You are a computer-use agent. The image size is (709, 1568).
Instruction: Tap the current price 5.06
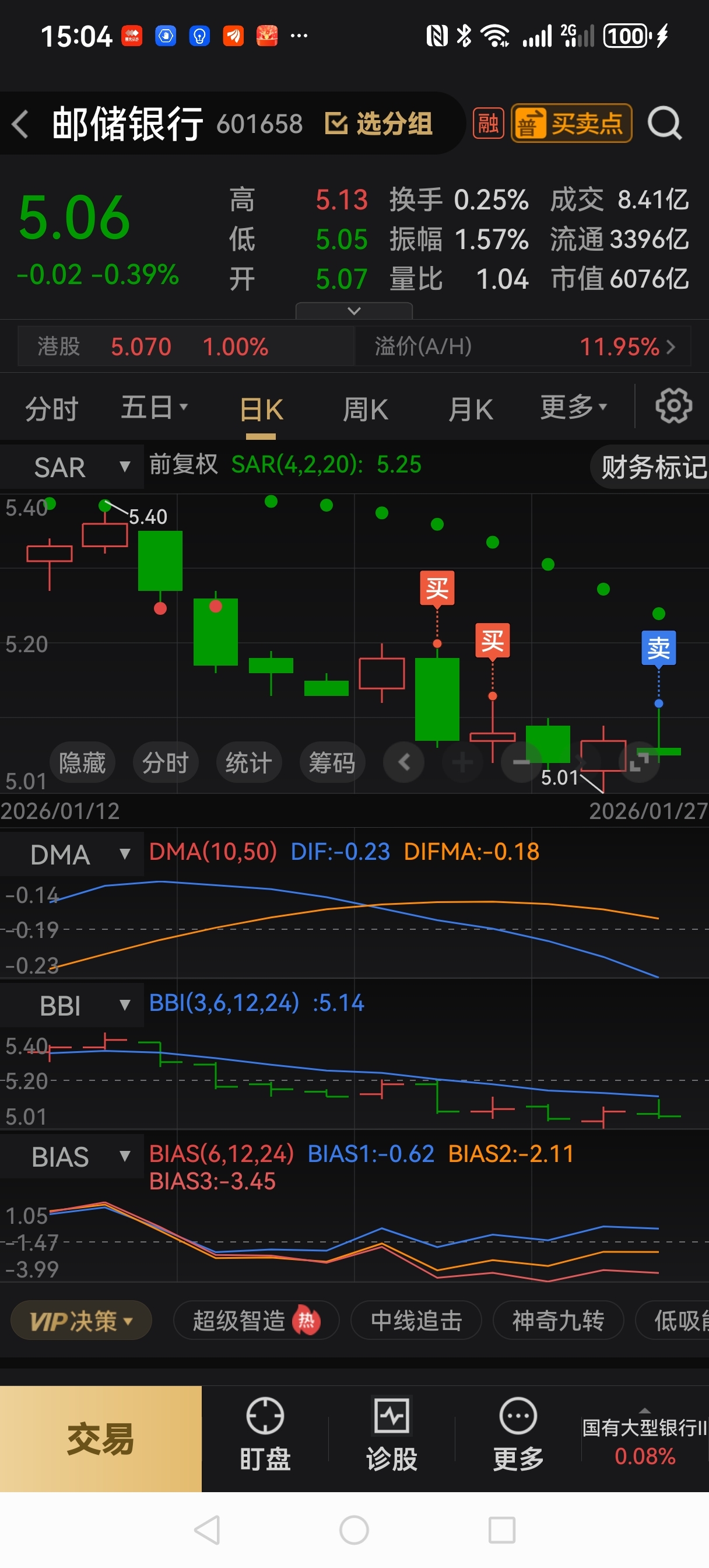click(74, 218)
